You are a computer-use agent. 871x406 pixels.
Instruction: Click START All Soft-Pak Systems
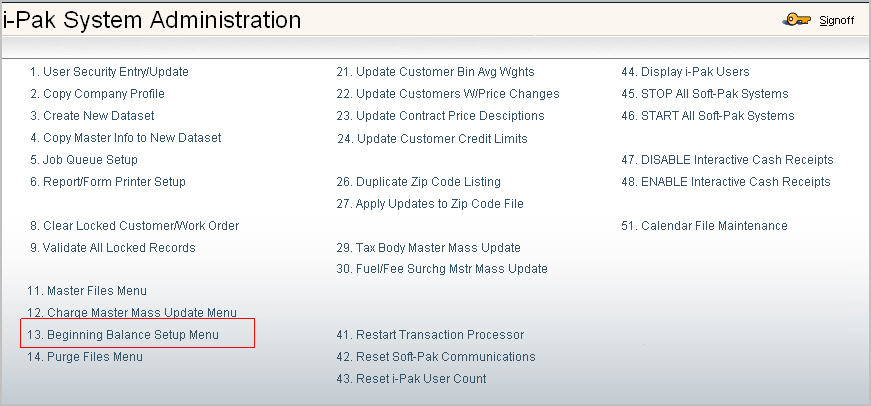tap(708, 116)
